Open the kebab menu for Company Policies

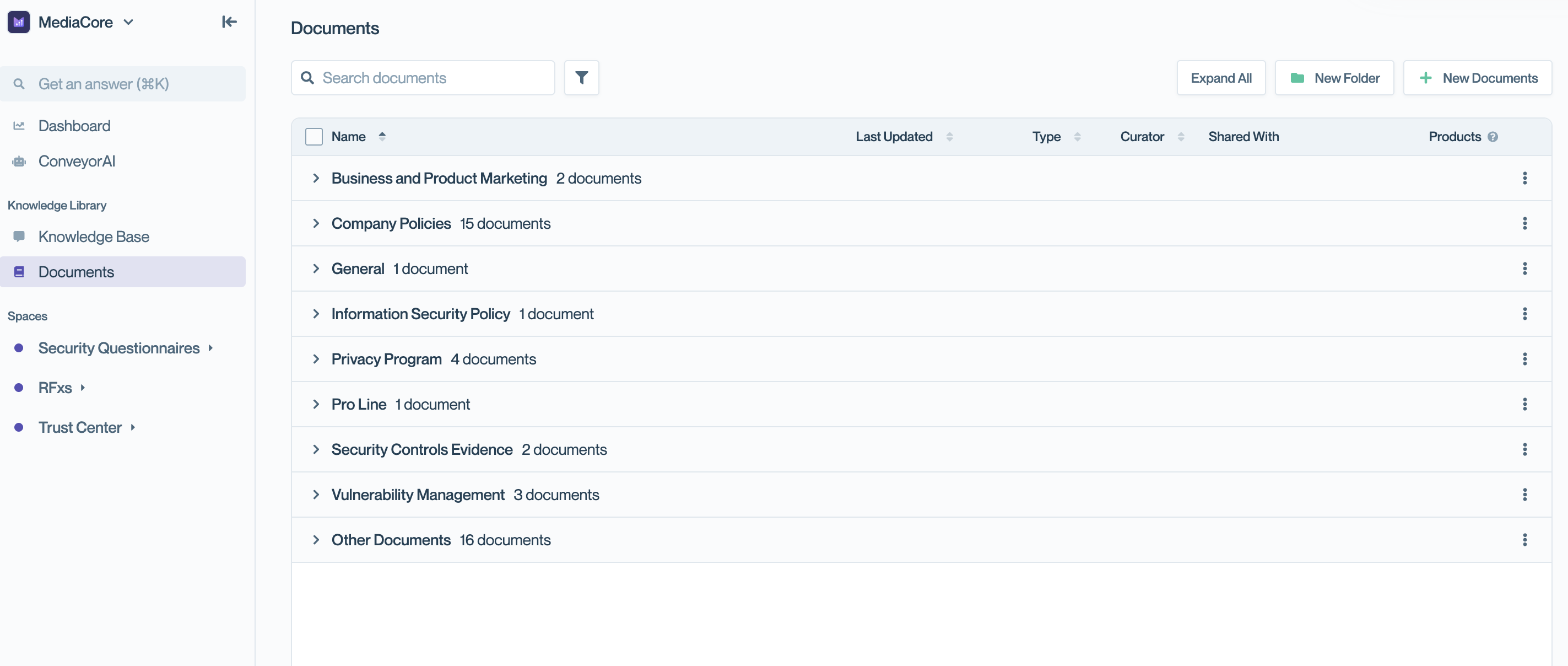pyautogui.click(x=1524, y=224)
